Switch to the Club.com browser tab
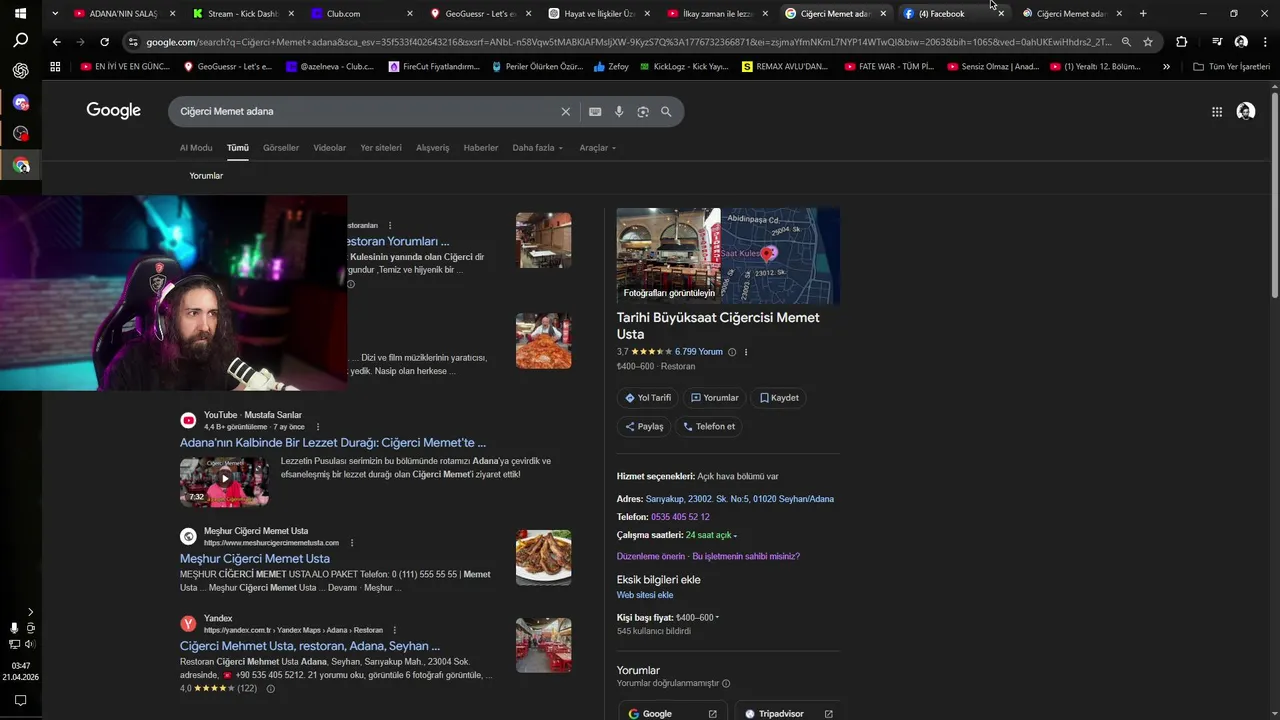1280x720 pixels. pos(361,14)
